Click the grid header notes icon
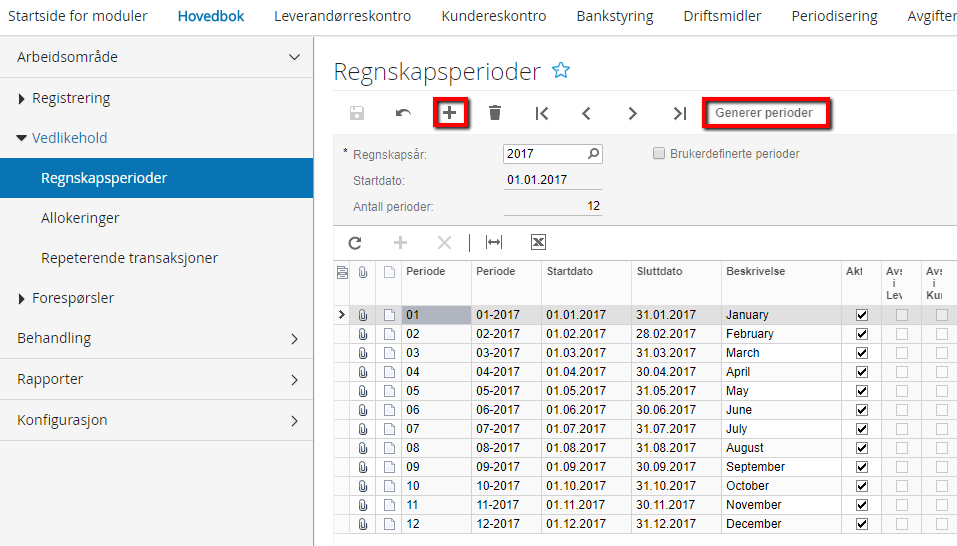This screenshot has height=546, width=957. (x=389, y=272)
